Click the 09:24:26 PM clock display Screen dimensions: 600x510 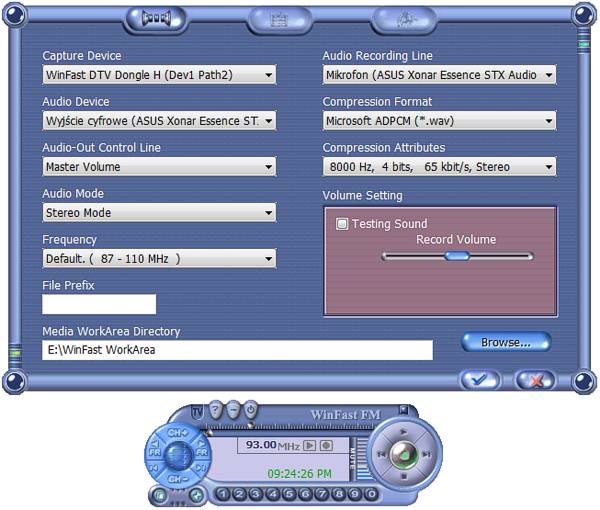pos(299,474)
